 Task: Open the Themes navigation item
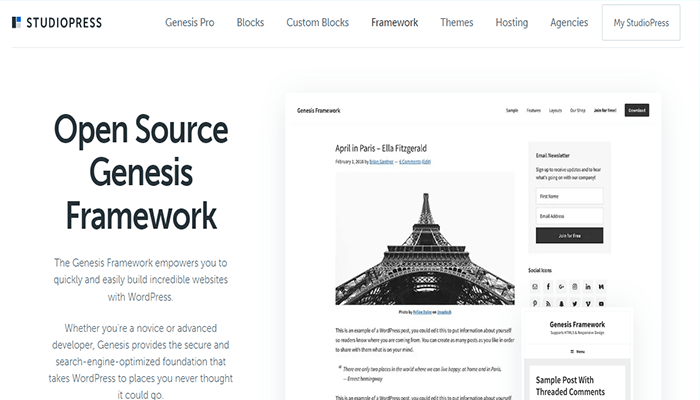(x=457, y=22)
